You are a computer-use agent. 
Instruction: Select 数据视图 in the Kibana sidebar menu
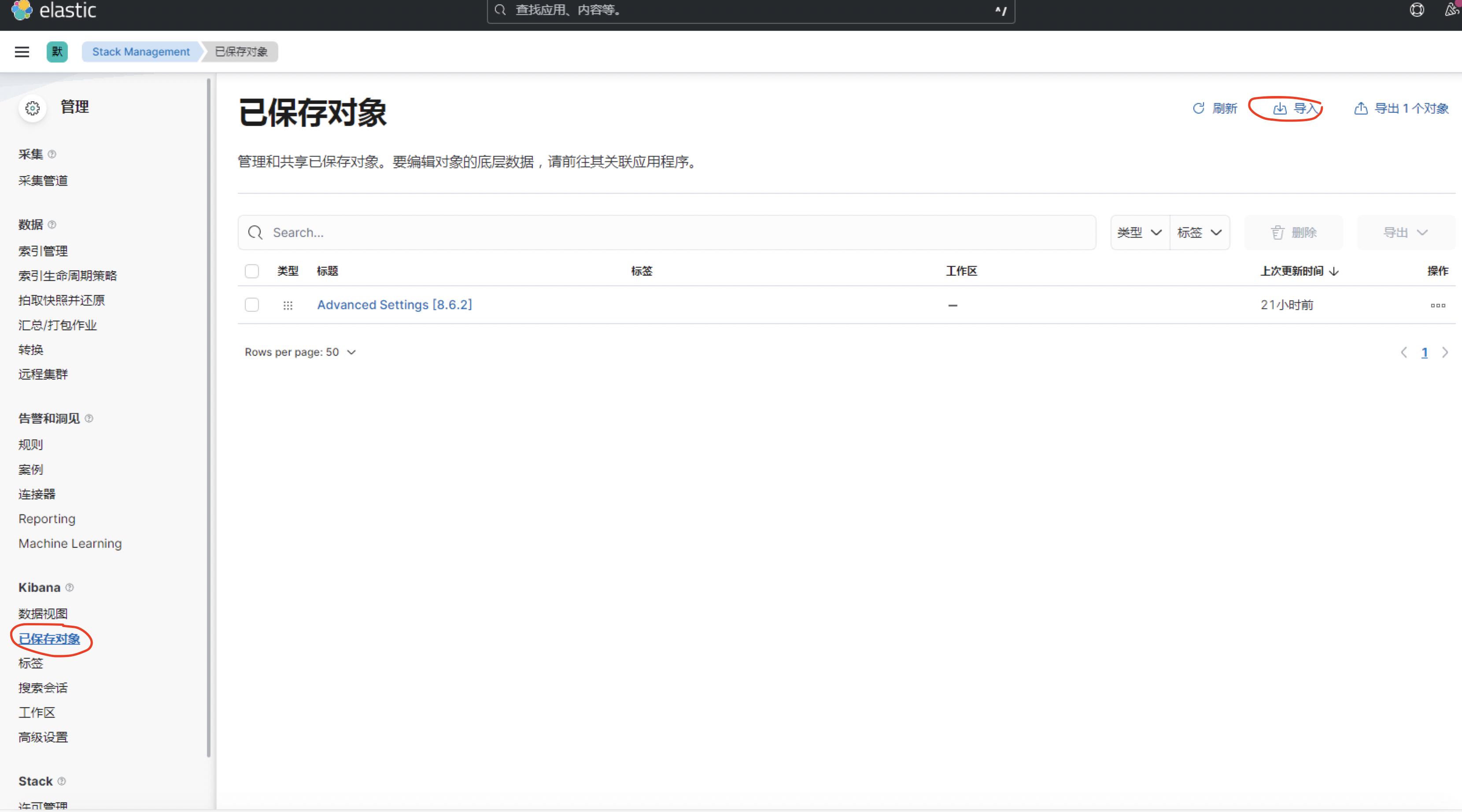pos(43,613)
